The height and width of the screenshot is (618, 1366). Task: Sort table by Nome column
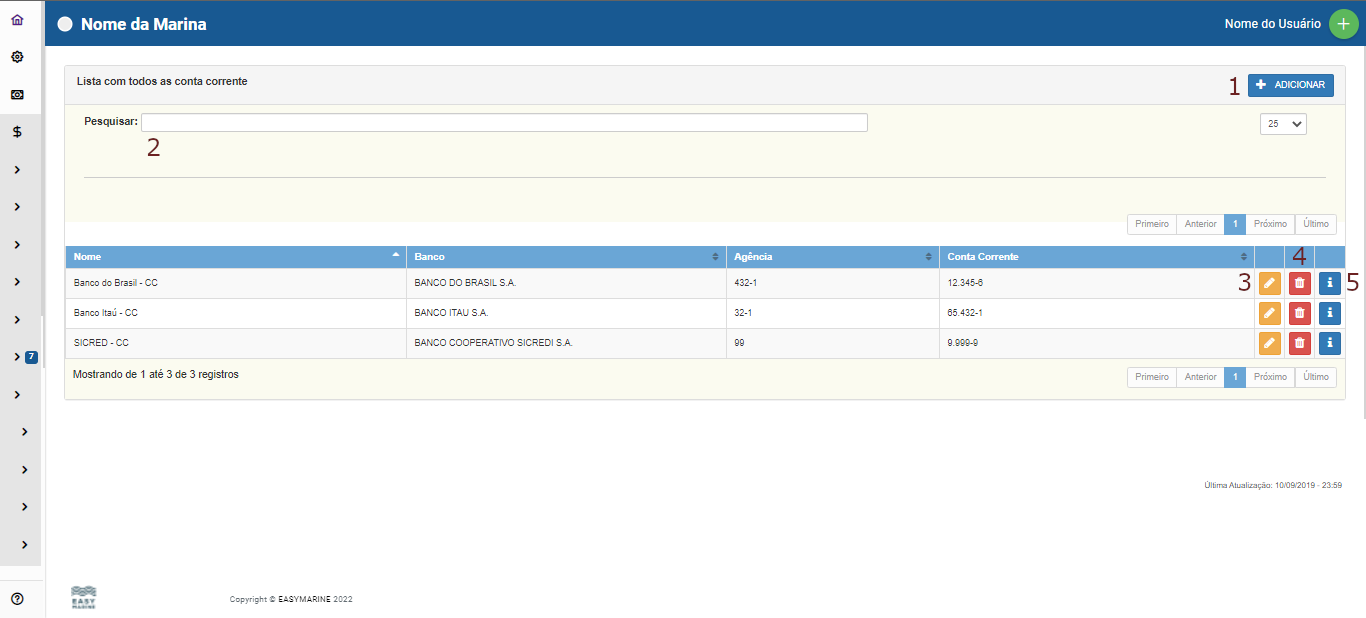[x=235, y=257]
